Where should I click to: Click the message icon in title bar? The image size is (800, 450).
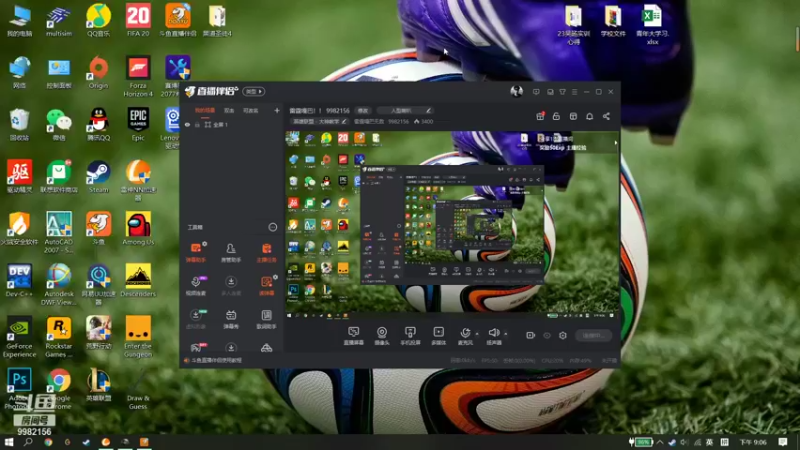coord(536,92)
